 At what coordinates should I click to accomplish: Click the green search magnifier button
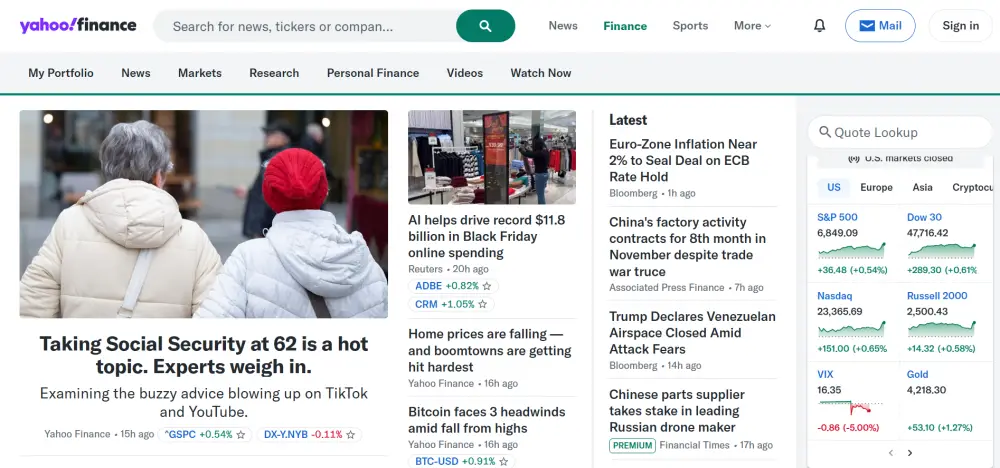pyautogui.click(x=485, y=26)
